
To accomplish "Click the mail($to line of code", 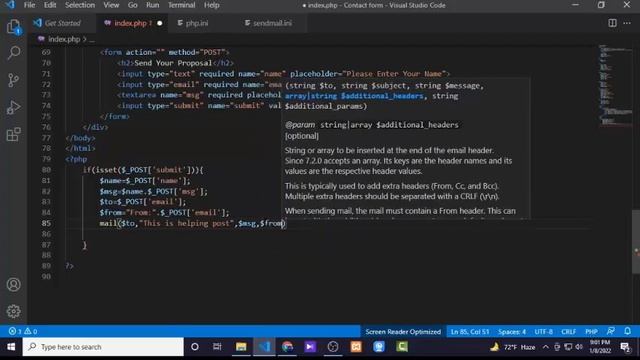I will (192, 223).
